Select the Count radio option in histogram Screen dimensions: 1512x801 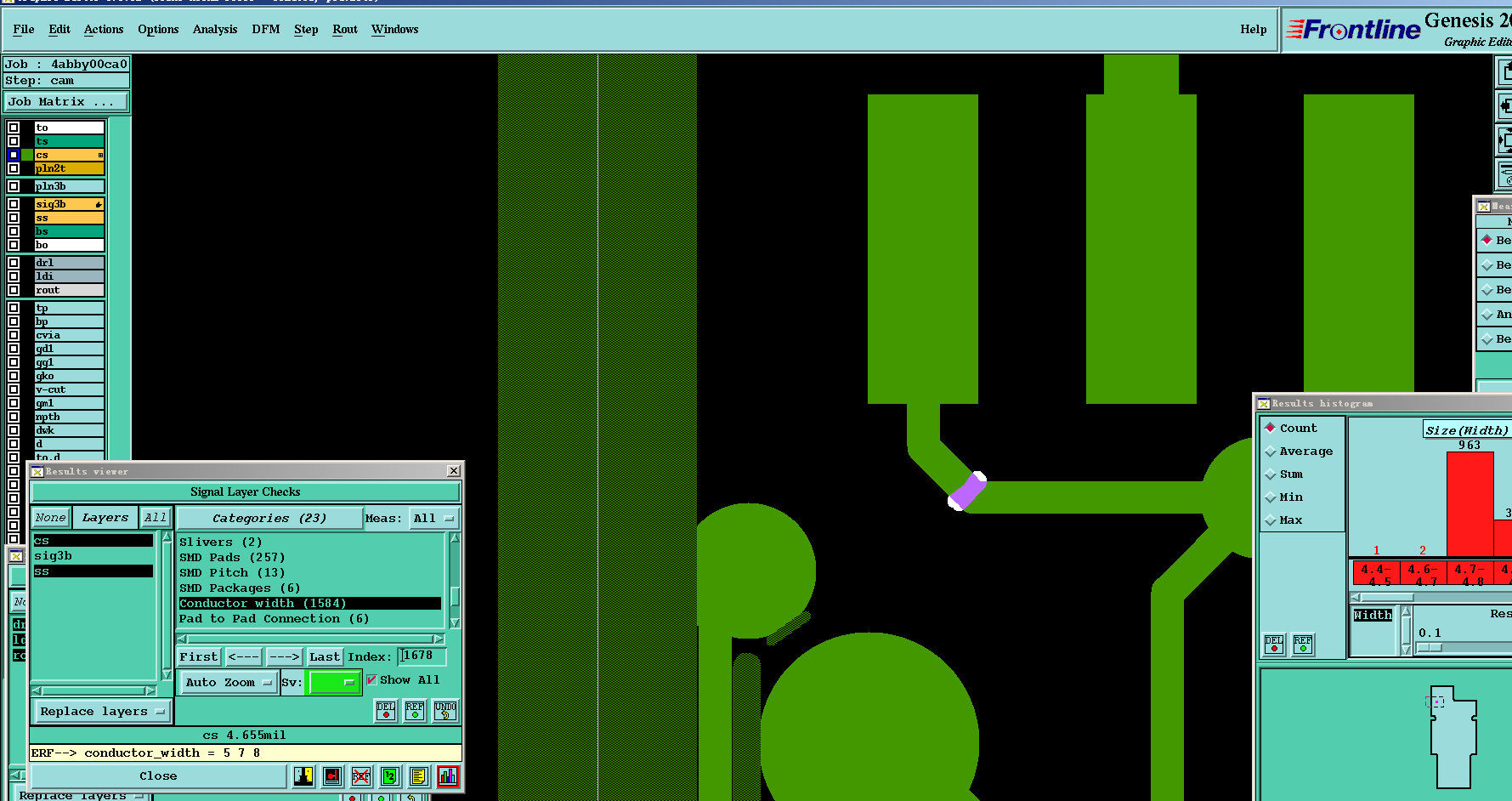tap(1271, 428)
